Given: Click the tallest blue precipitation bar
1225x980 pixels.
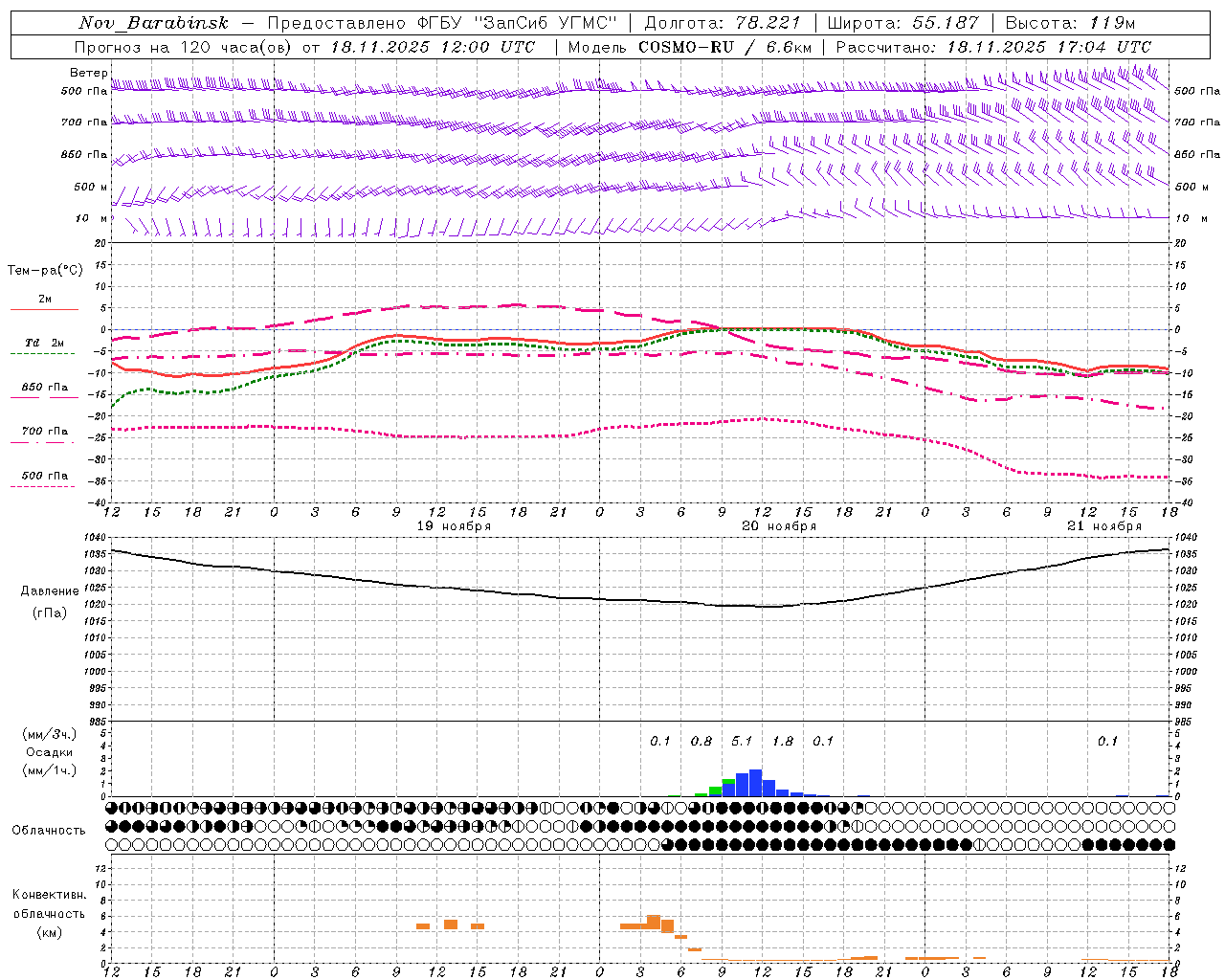Looking at the screenshot, I should point(755,783).
